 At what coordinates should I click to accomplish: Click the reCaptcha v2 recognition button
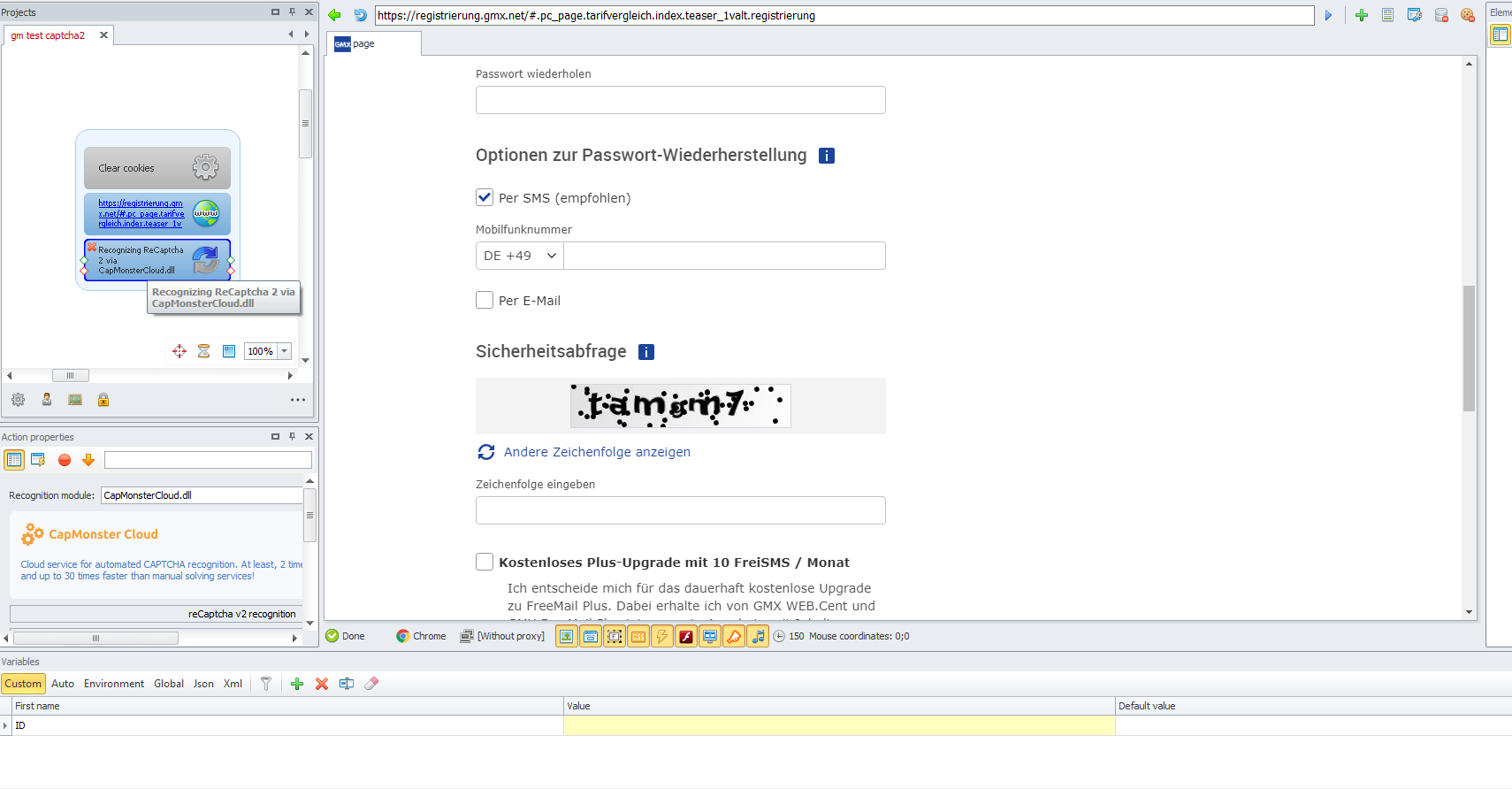click(x=156, y=614)
